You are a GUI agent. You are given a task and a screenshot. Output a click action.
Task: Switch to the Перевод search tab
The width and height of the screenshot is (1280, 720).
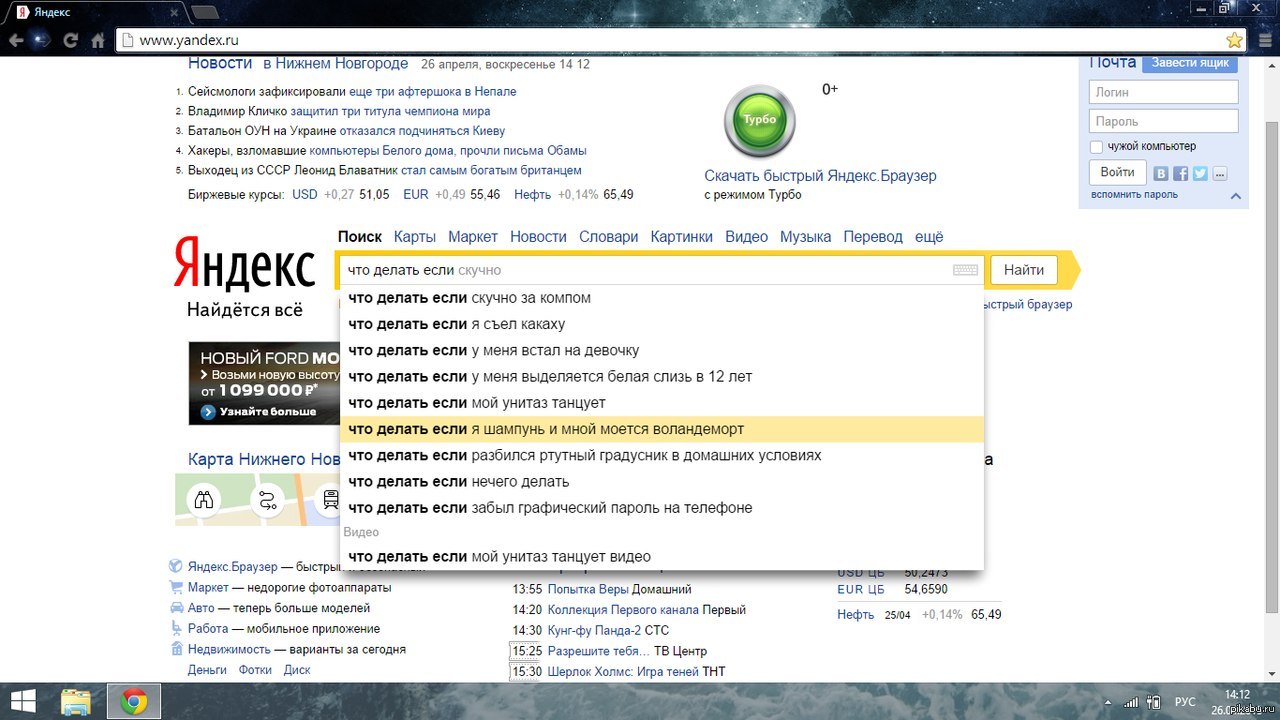click(873, 237)
